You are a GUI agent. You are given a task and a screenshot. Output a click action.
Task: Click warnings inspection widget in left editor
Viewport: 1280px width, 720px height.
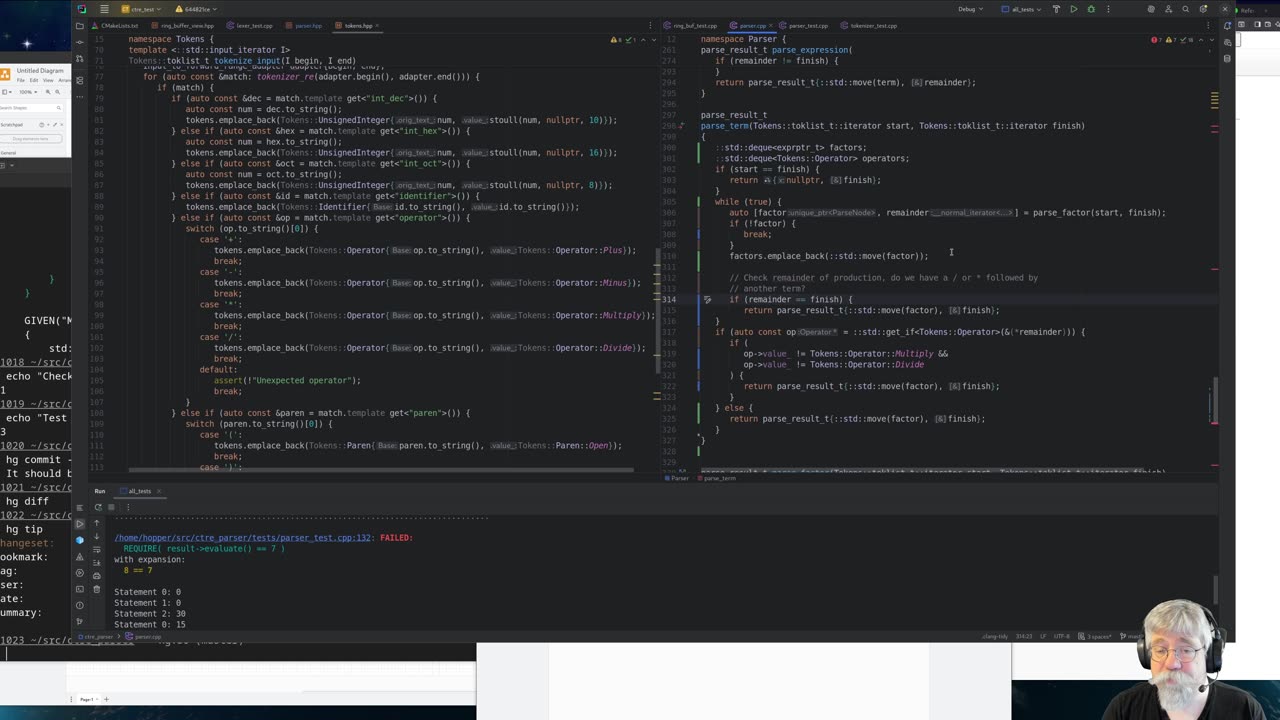tap(618, 39)
